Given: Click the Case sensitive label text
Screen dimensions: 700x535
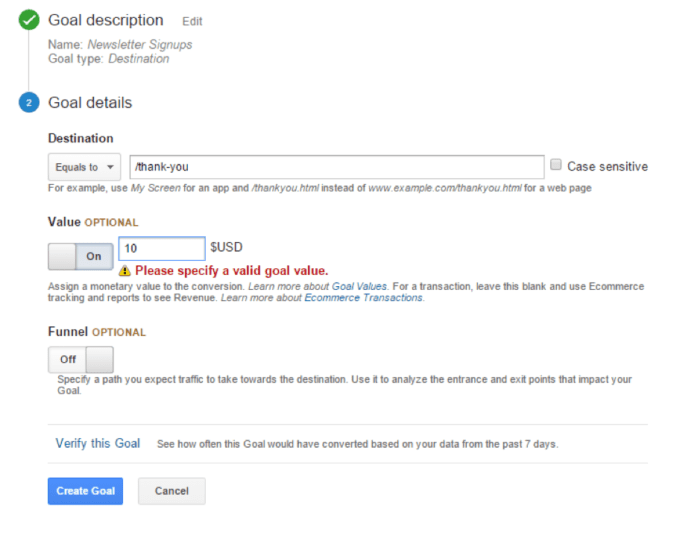Looking at the screenshot, I should pos(607,167).
